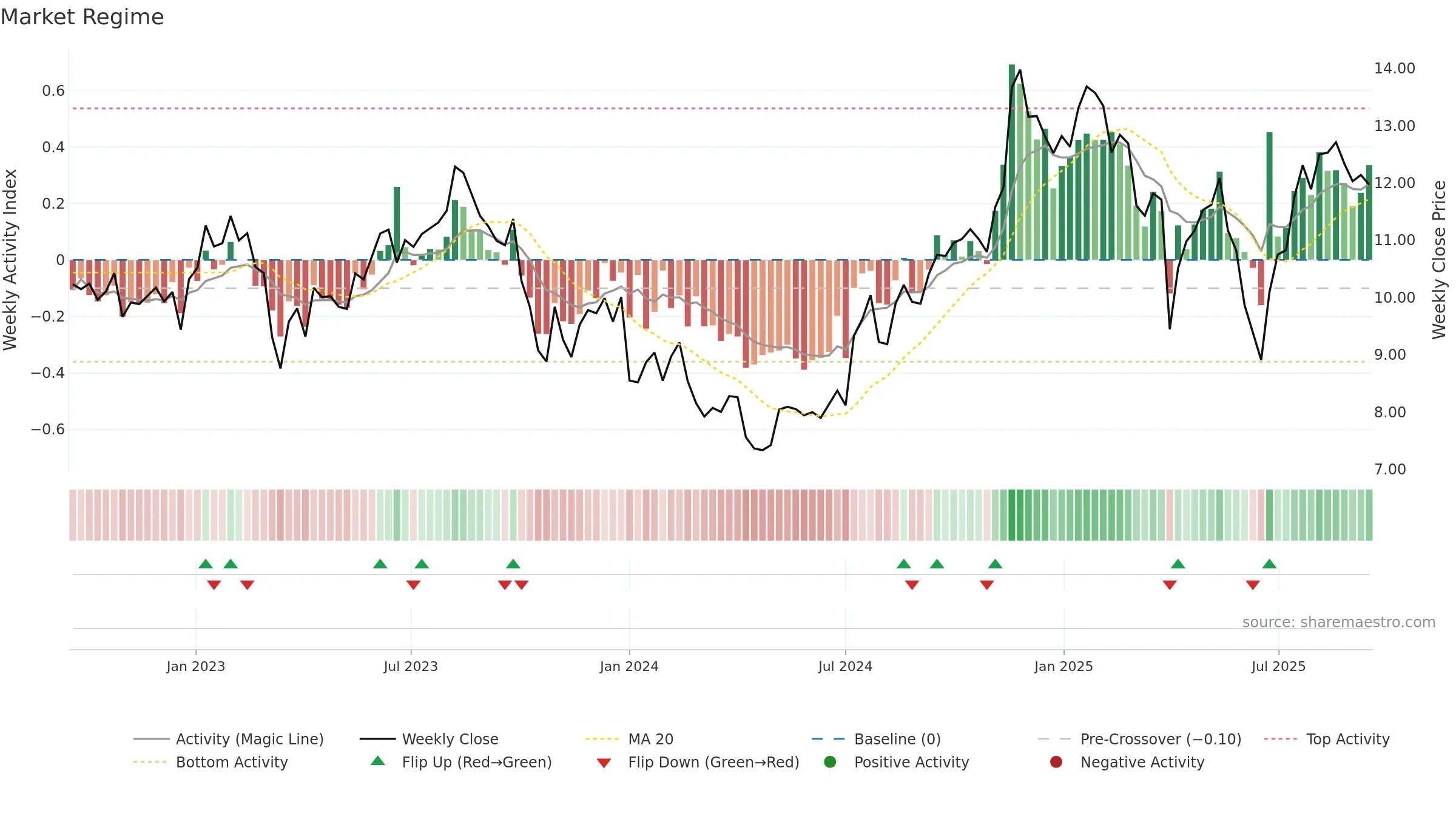
Task: Click the 14.00 price axis label
Action: tap(1394, 69)
